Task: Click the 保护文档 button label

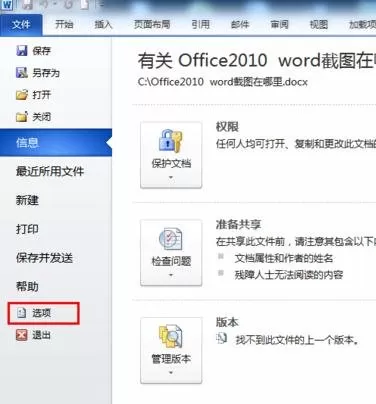Action: (171, 163)
